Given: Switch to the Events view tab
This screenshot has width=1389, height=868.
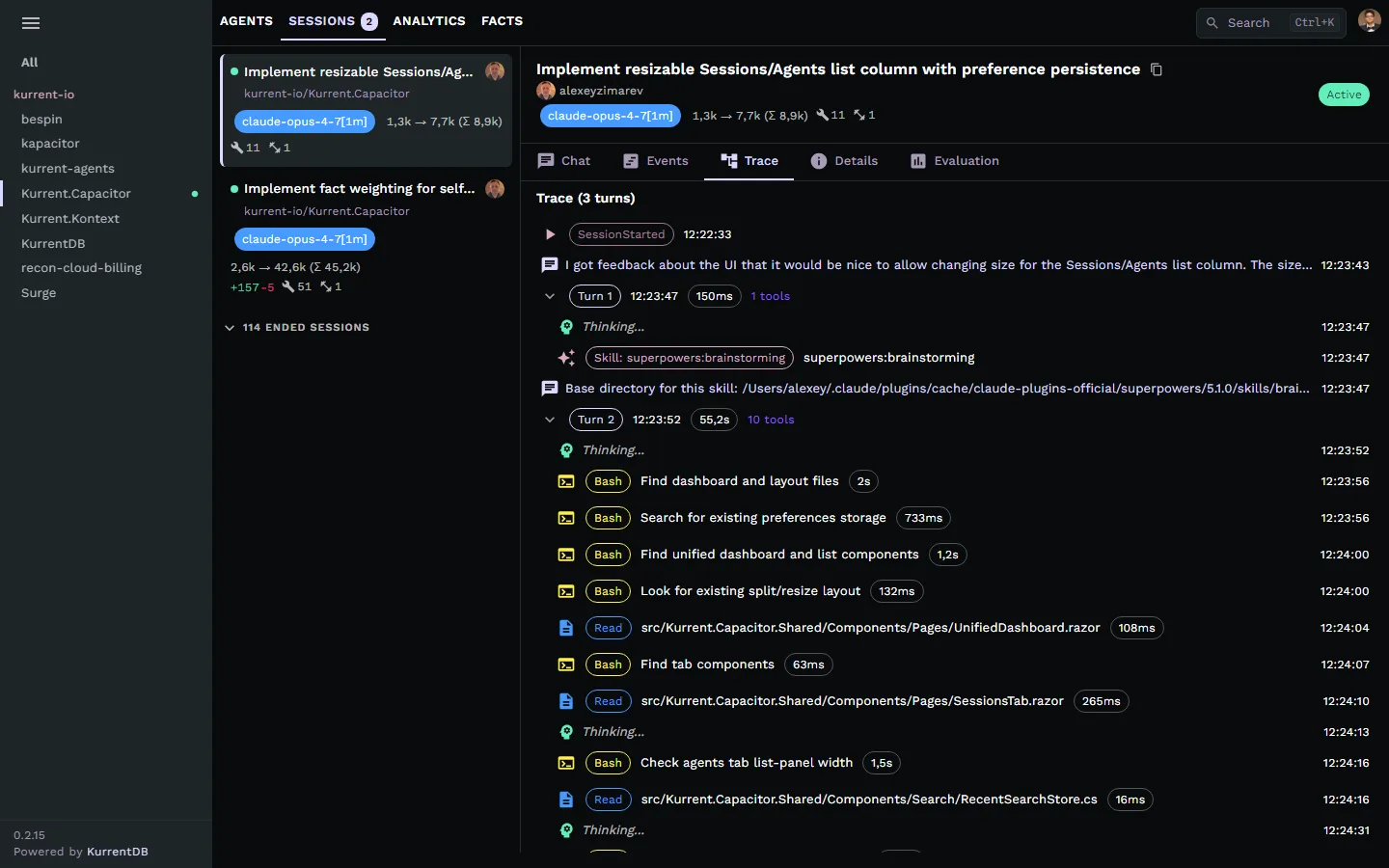Looking at the screenshot, I should tap(656, 161).
